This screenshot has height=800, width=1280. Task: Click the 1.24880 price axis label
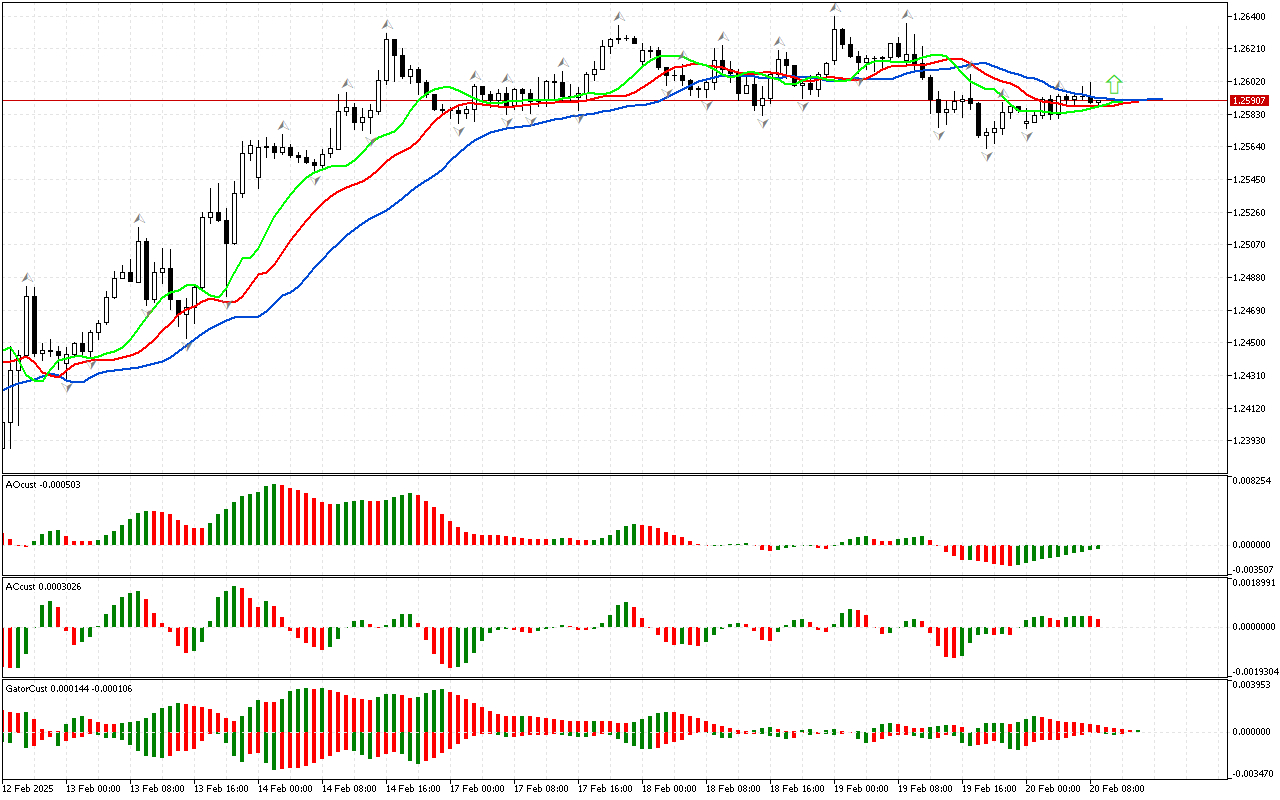pos(1250,278)
